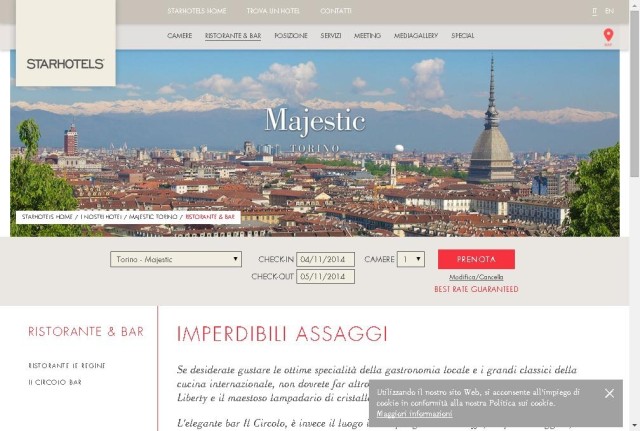Open the Mediagallery menu item
Viewport: 640px width, 431px height.
click(416, 36)
